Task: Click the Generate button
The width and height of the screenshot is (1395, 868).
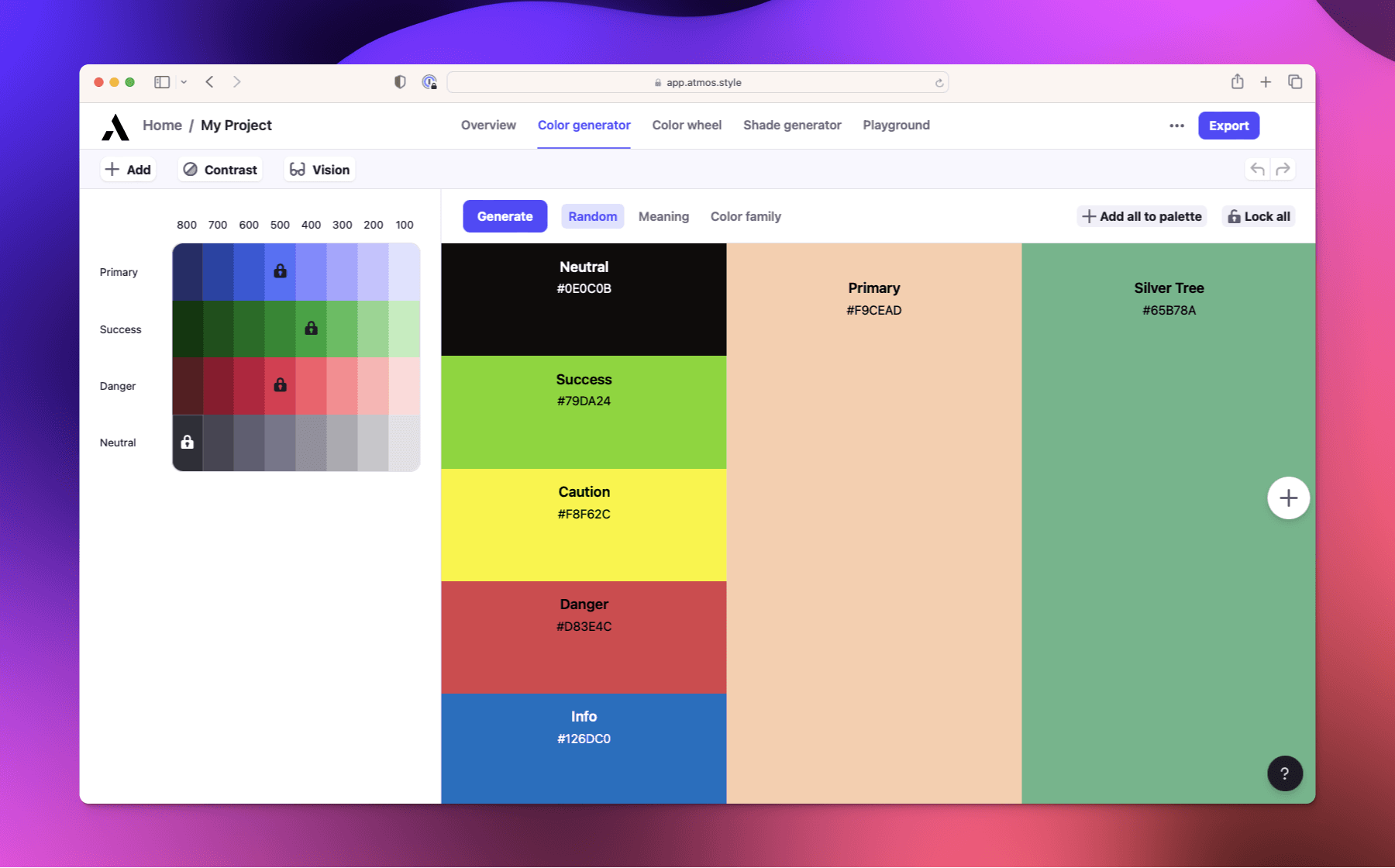Action: (505, 216)
